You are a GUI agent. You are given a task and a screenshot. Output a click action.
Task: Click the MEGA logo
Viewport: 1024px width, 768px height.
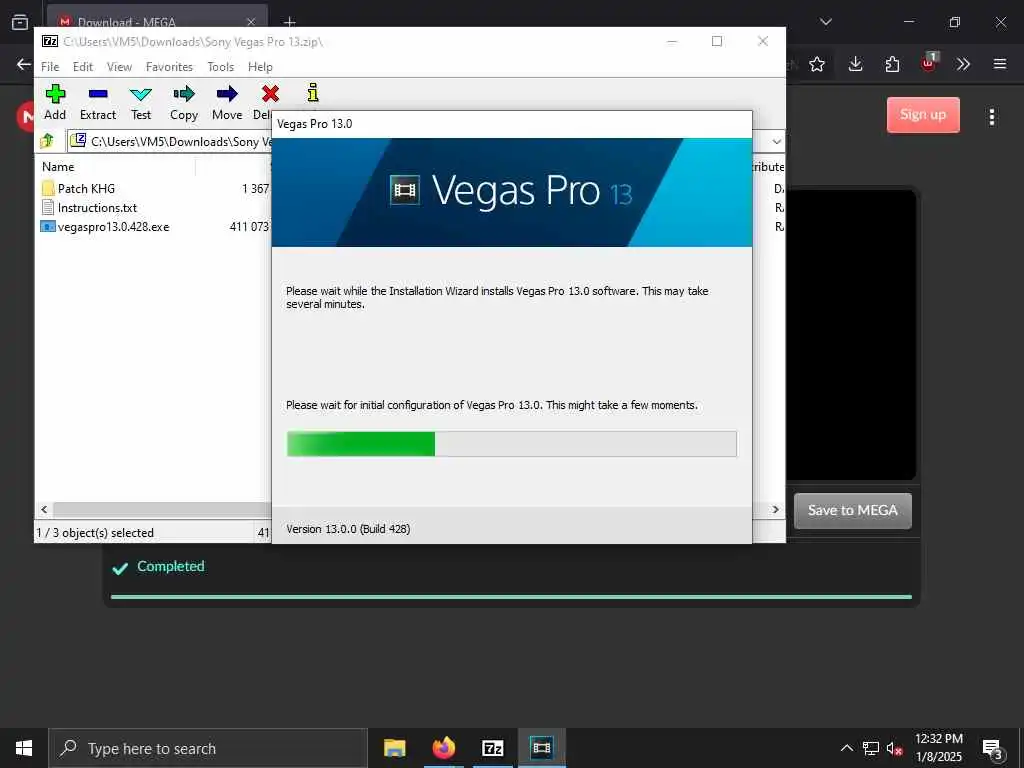point(26,117)
